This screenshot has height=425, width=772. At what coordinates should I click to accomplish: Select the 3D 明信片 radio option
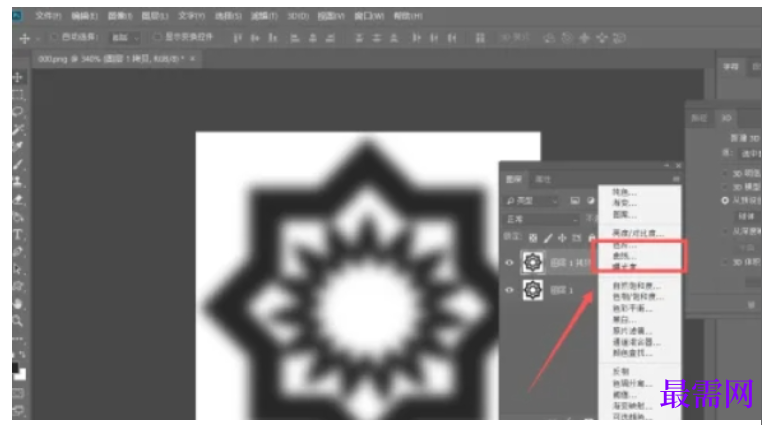coord(725,173)
